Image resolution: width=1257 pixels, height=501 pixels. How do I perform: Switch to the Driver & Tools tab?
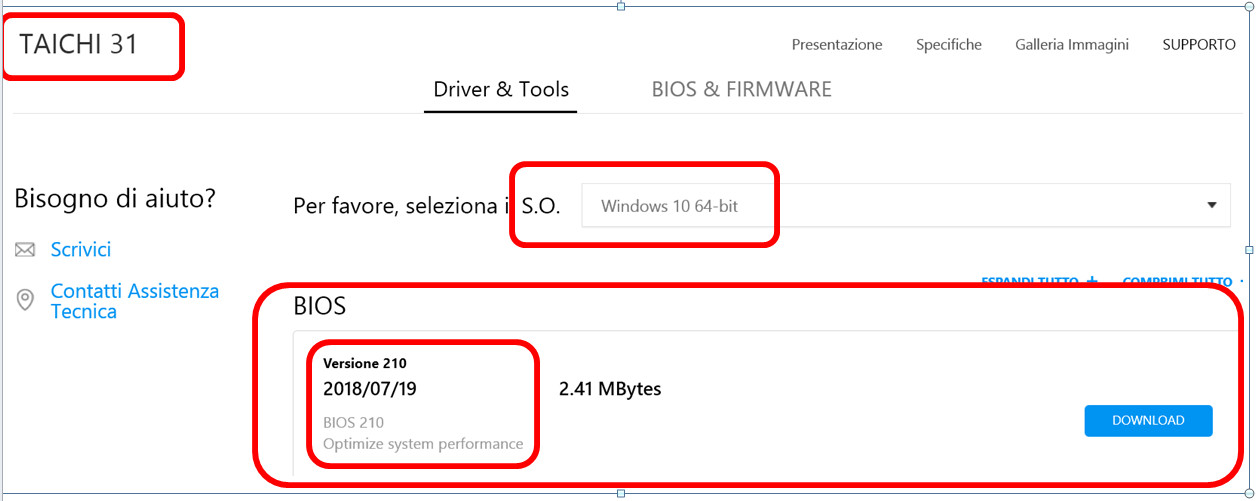tap(501, 89)
